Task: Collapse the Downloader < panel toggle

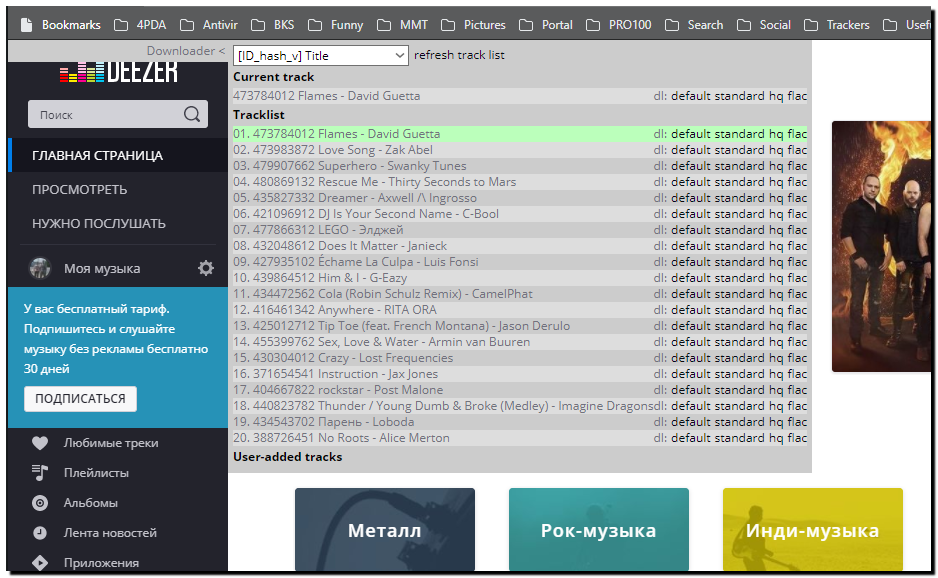Action: [186, 51]
